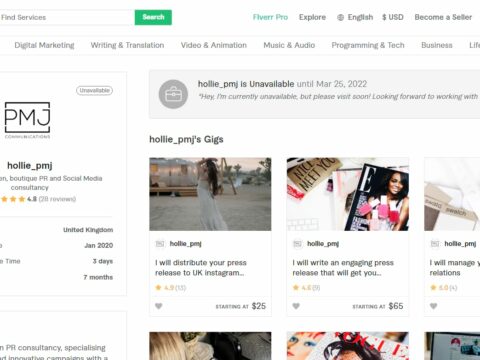The height and width of the screenshot is (360, 480).
Task: Click Become a Seller
Action: point(443,17)
